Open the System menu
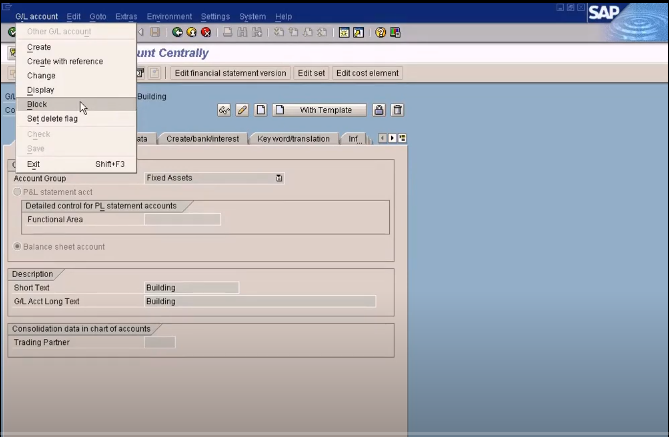This screenshot has width=669, height=437. pyautogui.click(x=253, y=17)
